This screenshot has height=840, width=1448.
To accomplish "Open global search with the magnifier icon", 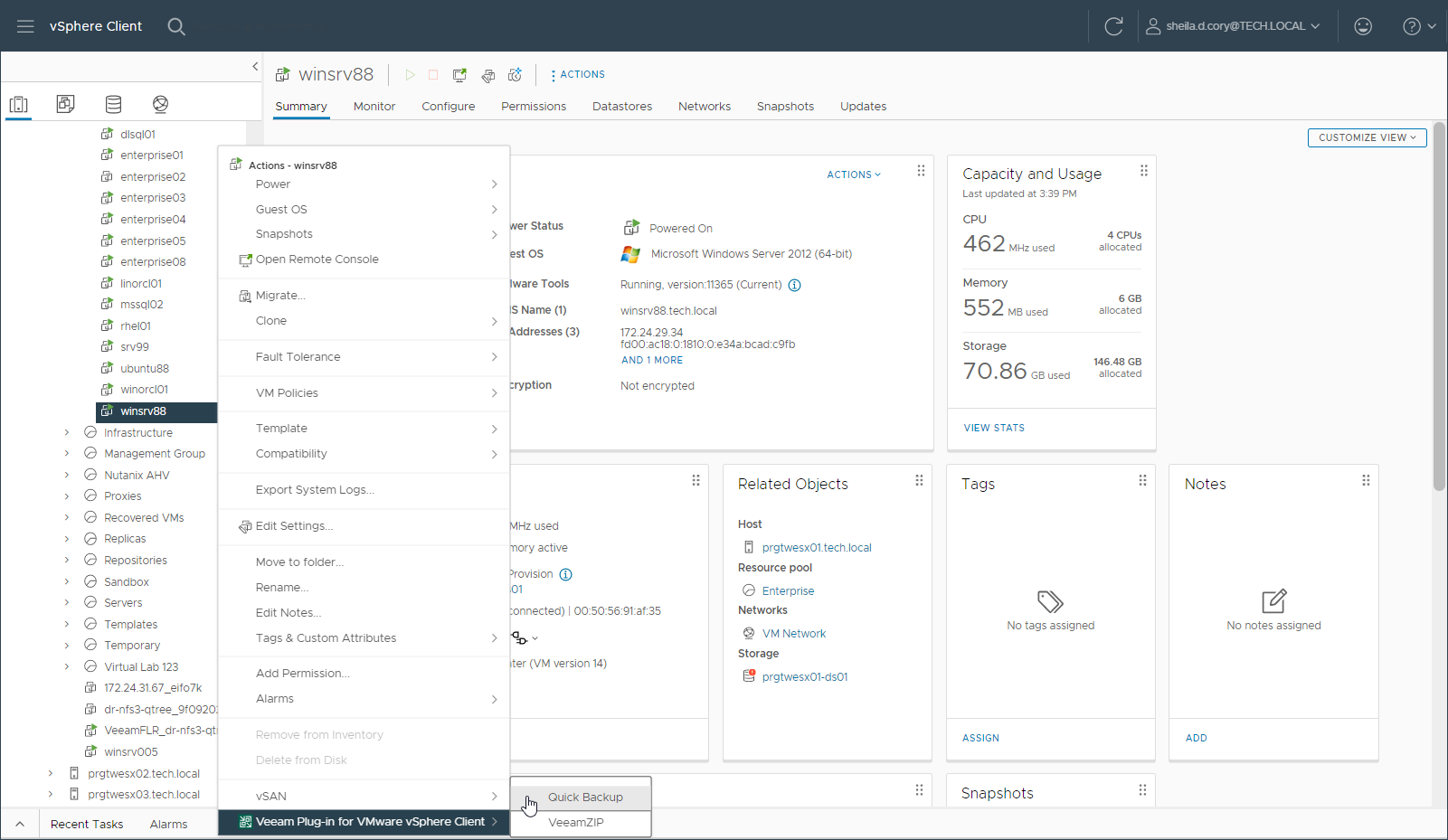I will click(176, 26).
